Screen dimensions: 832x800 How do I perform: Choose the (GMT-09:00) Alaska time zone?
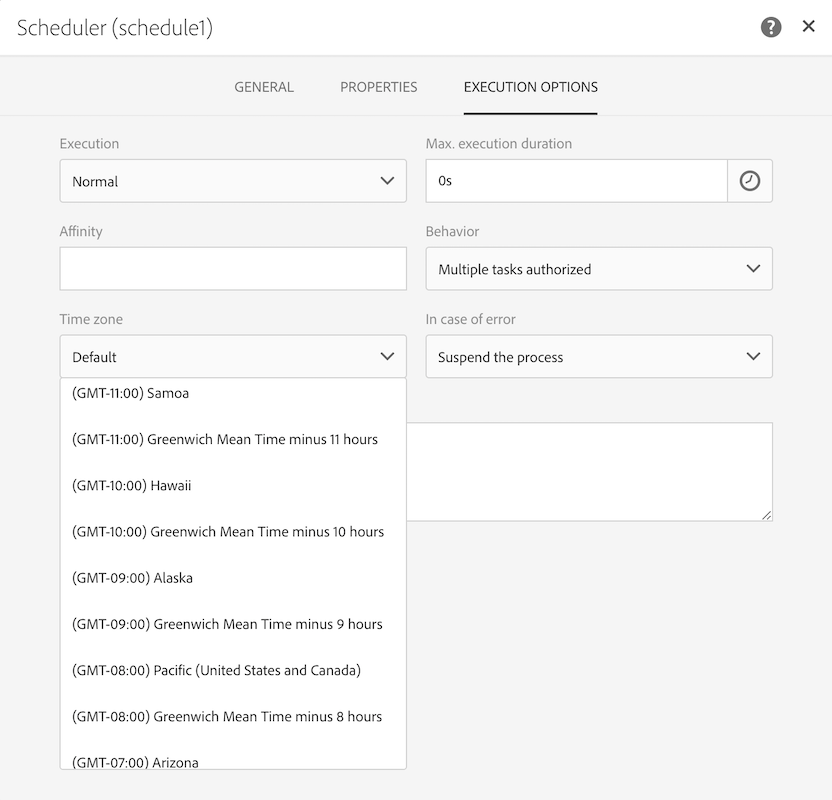pyautogui.click(x=133, y=577)
